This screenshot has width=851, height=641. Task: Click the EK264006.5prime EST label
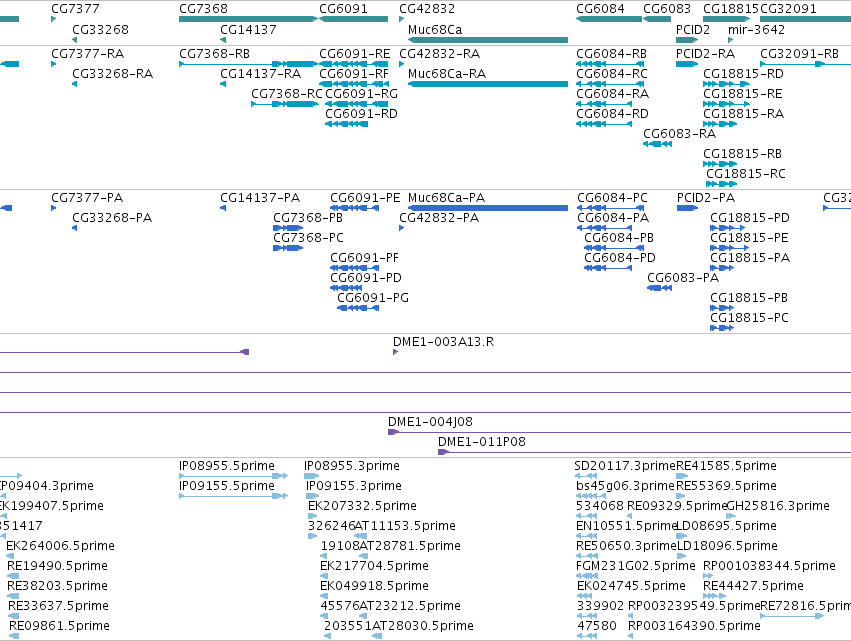(60, 545)
